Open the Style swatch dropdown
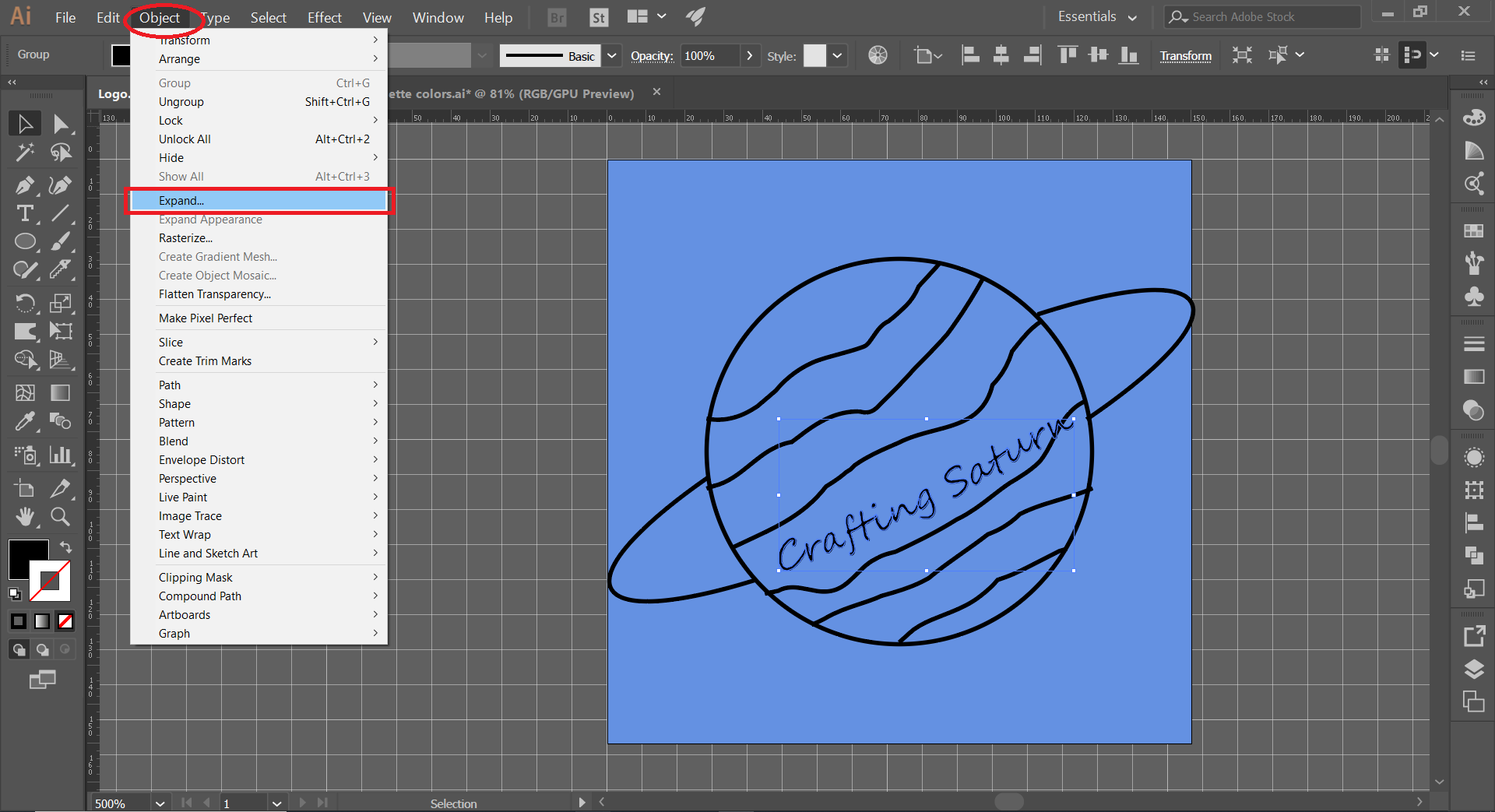Screen dimensions: 1495x812 pos(837,56)
